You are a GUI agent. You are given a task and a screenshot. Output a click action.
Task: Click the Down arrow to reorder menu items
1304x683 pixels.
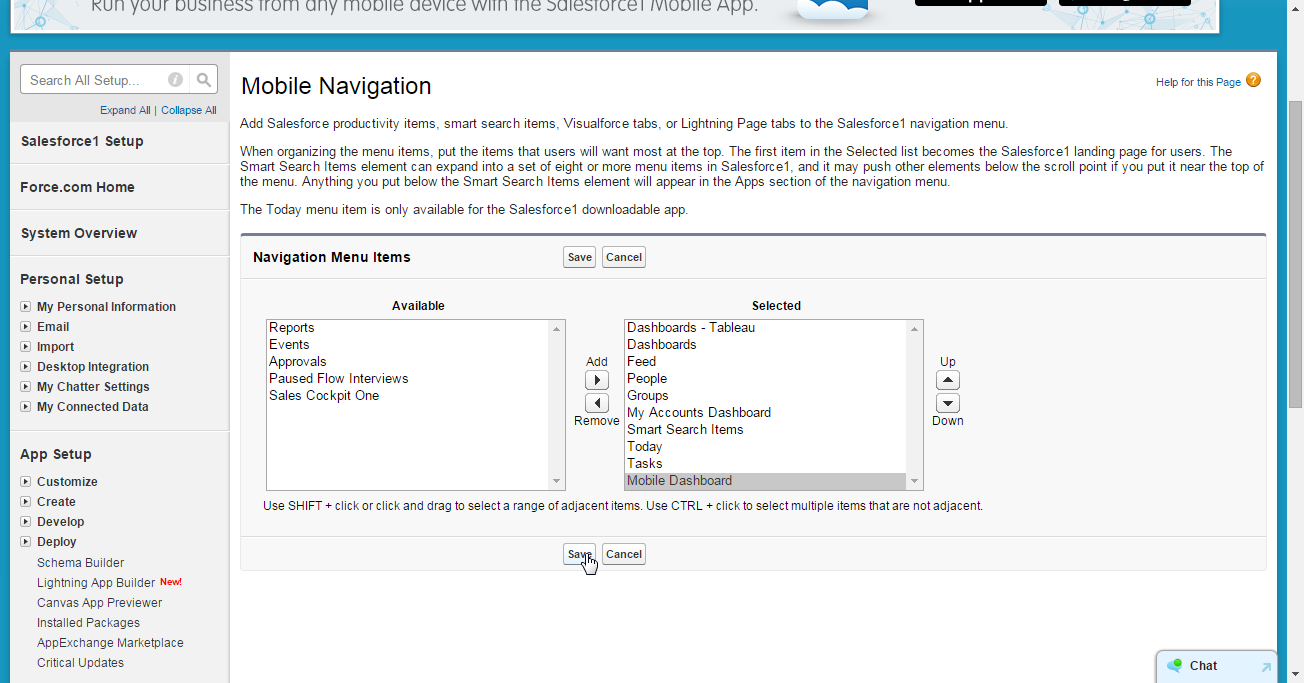[947, 403]
